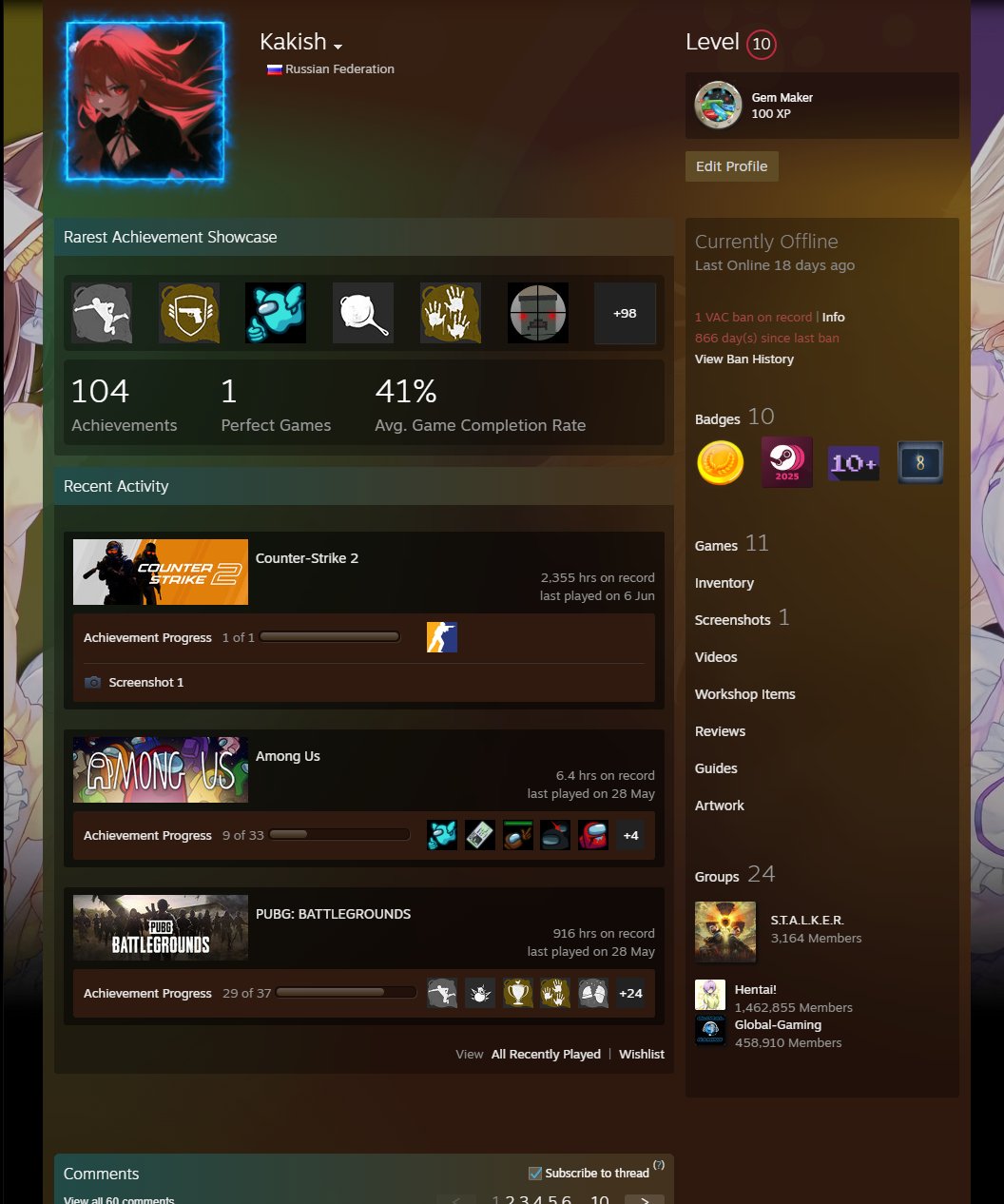Open the Inventory profile section
Viewport: 1004px width, 1204px height.
point(724,583)
